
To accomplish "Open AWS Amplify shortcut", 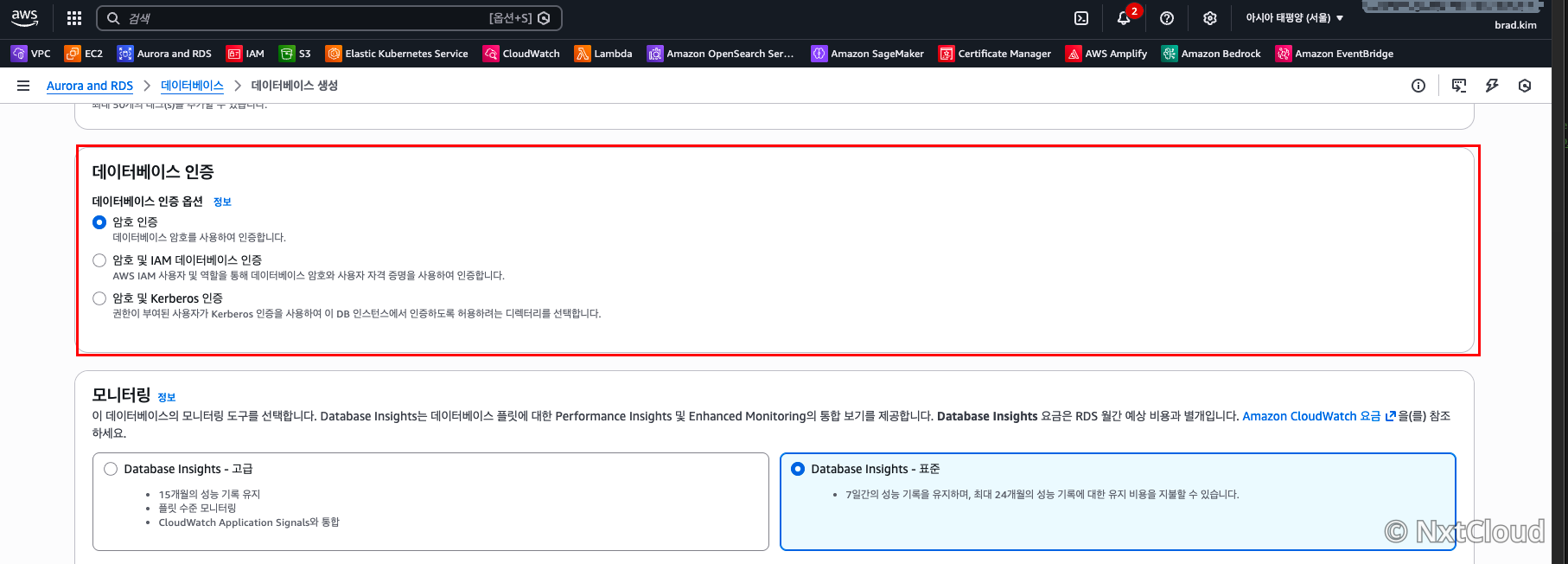I will click(x=1106, y=54).
